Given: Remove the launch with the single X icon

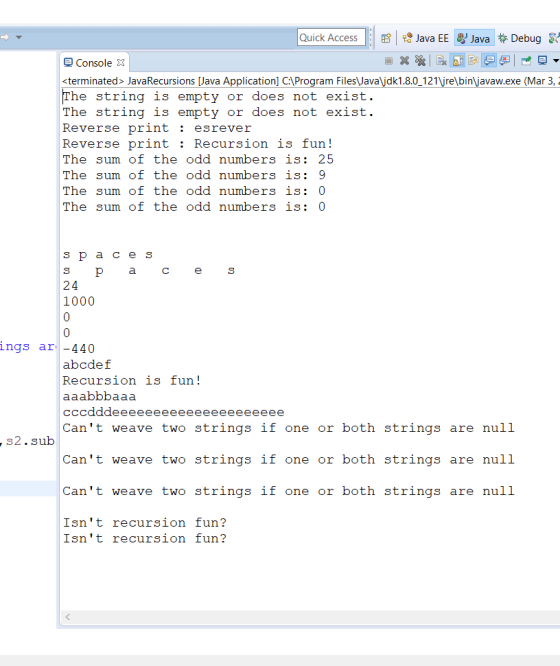Looking at the screenshot, I should [404, 61].
